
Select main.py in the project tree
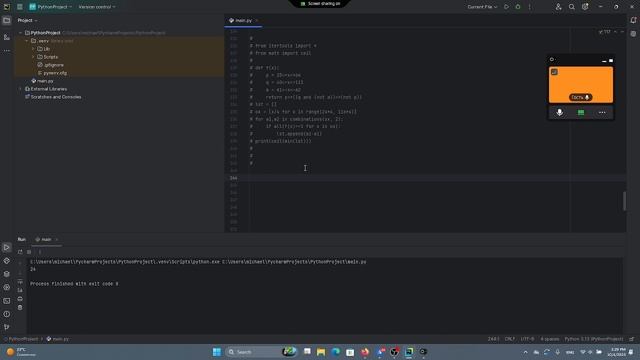[x=42, y=81]
